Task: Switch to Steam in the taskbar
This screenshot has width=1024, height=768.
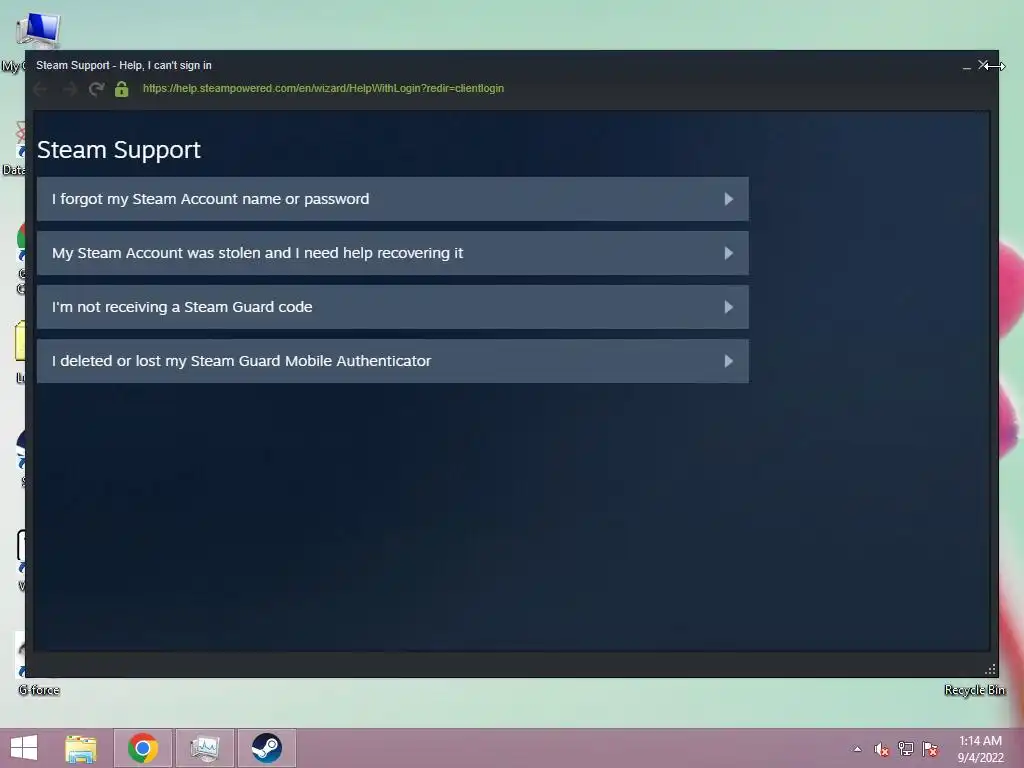Action: click(266, 748)
